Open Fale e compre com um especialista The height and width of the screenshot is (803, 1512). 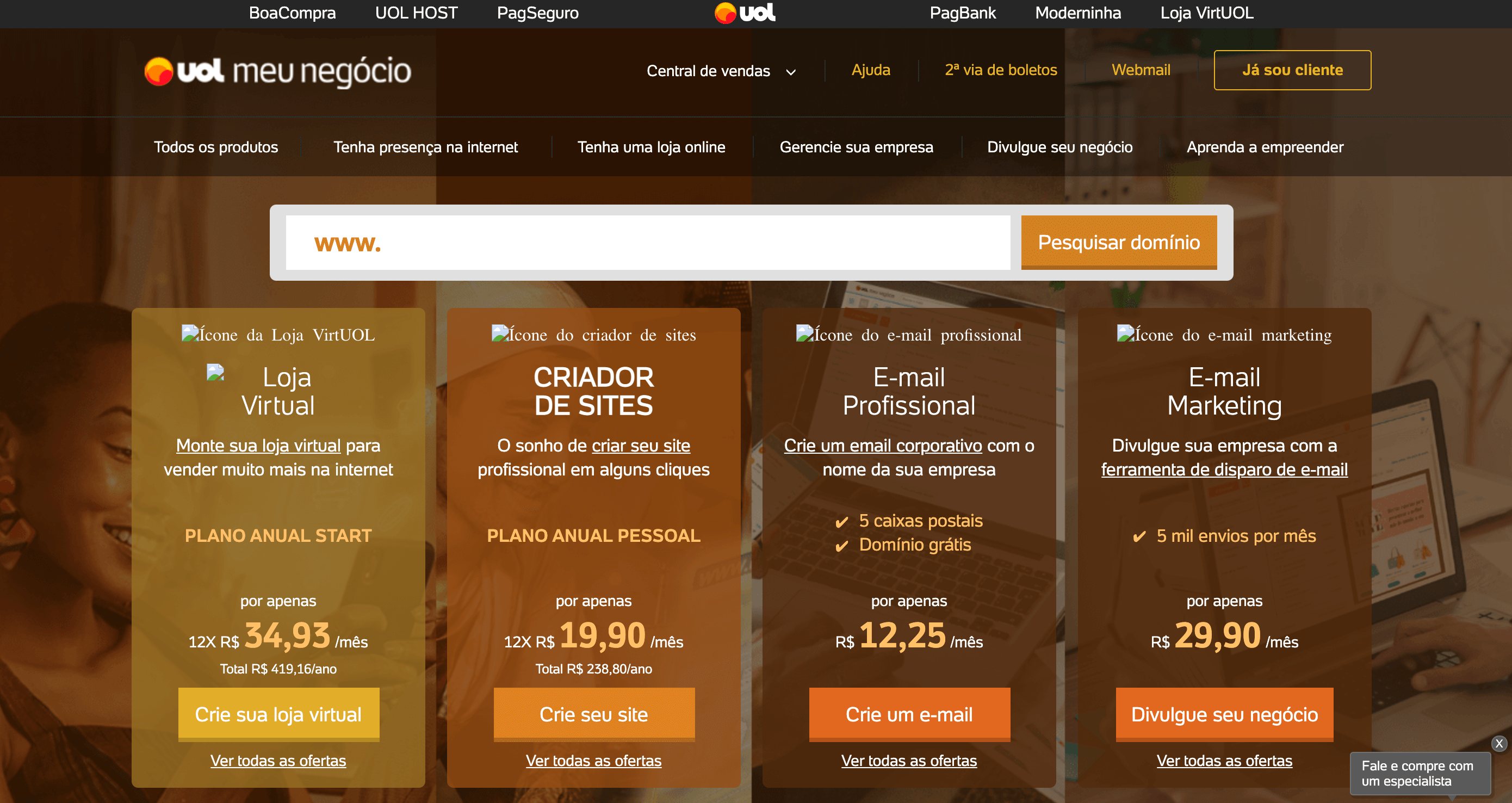(1417, 773)
